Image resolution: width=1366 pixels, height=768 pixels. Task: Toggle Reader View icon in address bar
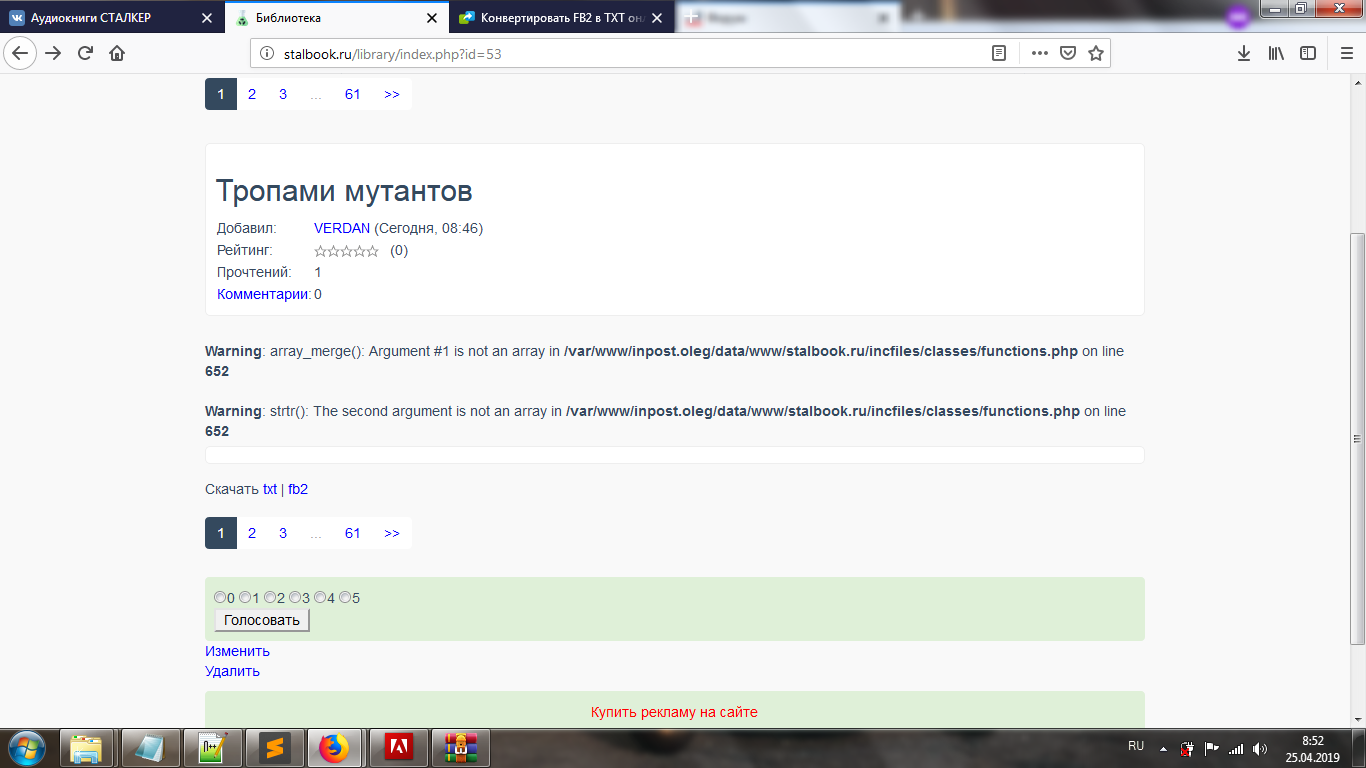click(998, 54)
